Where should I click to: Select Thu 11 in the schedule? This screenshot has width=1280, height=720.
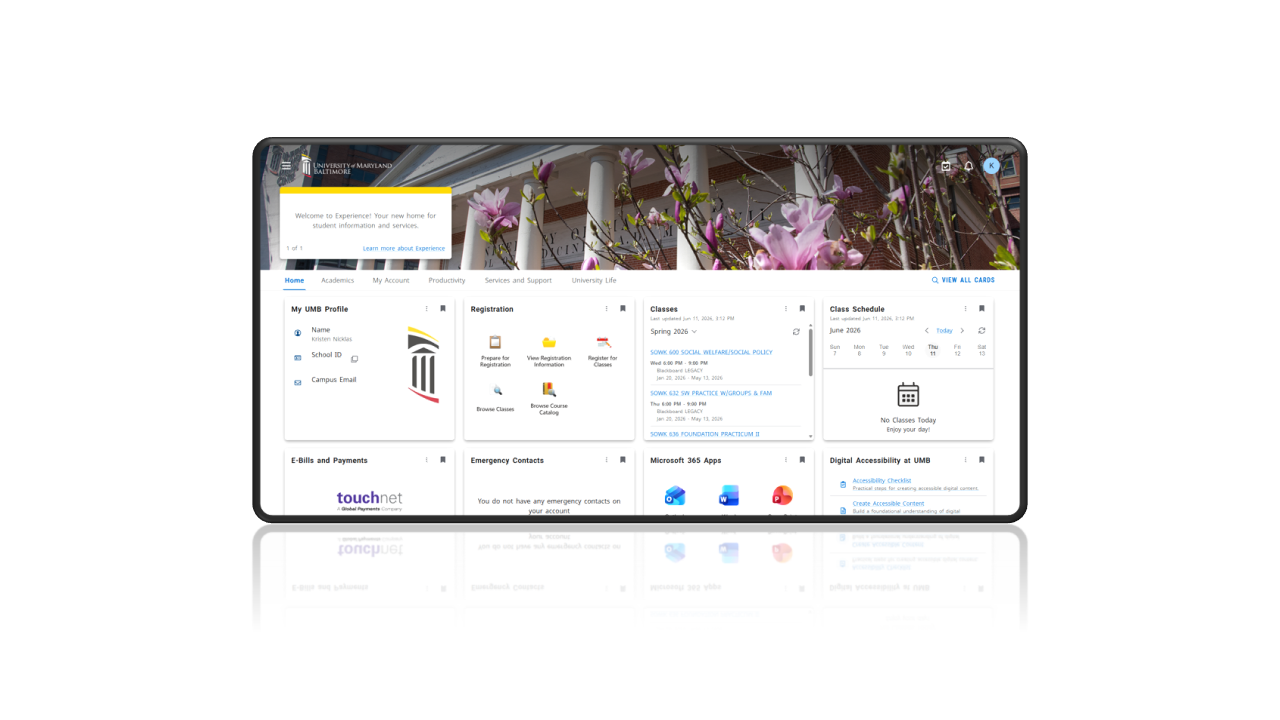pyautogui.click(x=933, y=350)
